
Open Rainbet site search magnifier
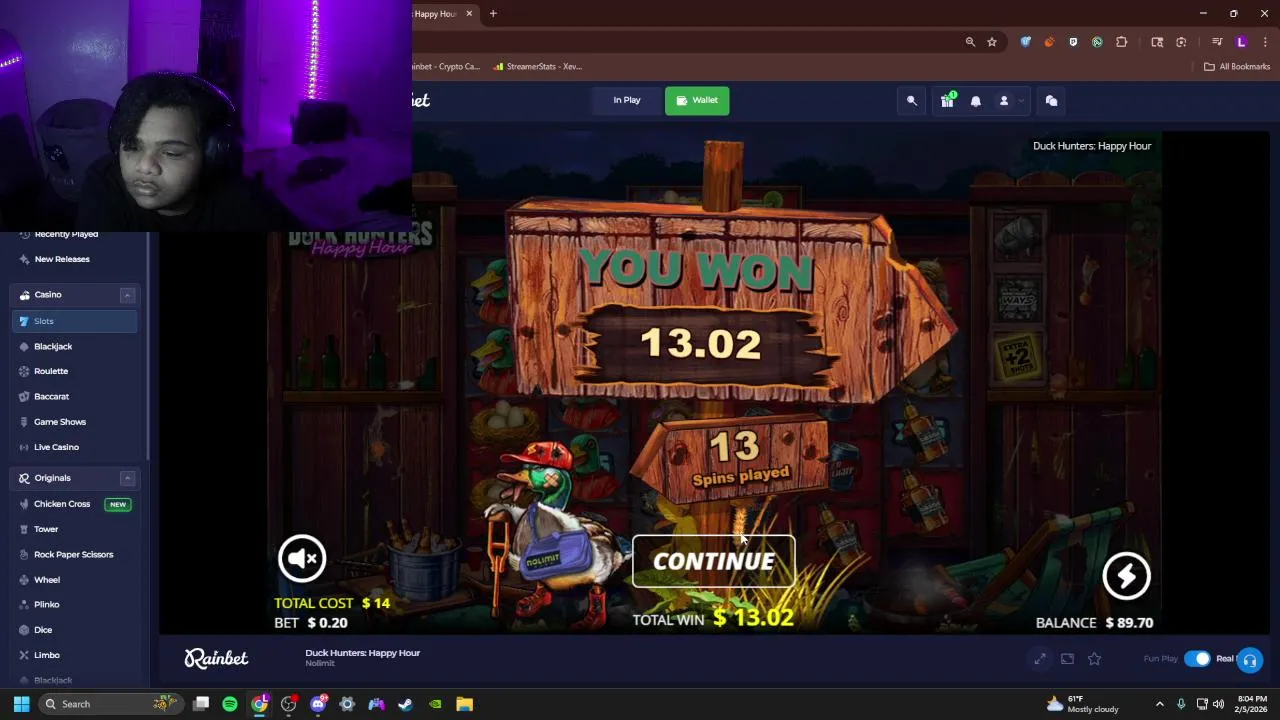point(912,101)
